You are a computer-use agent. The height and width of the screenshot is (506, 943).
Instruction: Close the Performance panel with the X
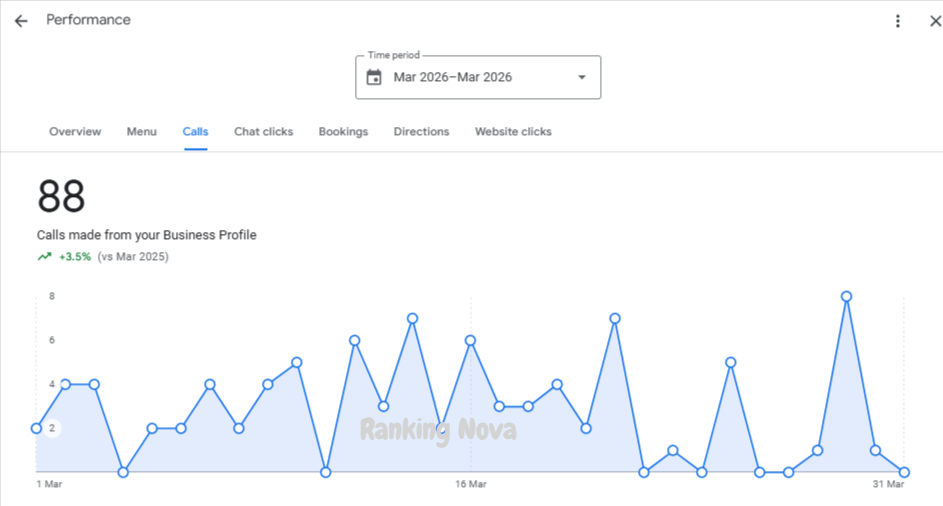(935, 21)
